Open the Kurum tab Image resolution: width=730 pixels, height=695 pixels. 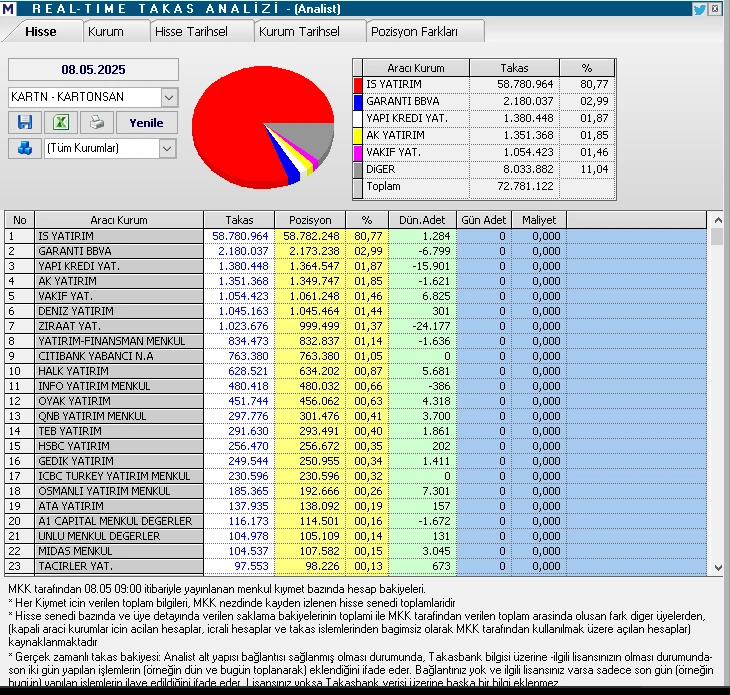click(106, 32)
